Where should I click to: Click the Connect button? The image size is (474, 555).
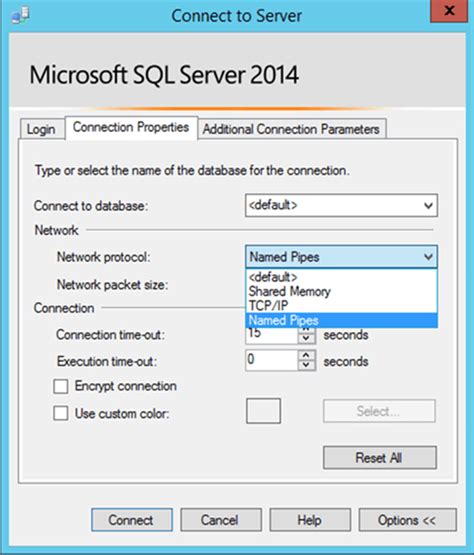click(132, 520)
